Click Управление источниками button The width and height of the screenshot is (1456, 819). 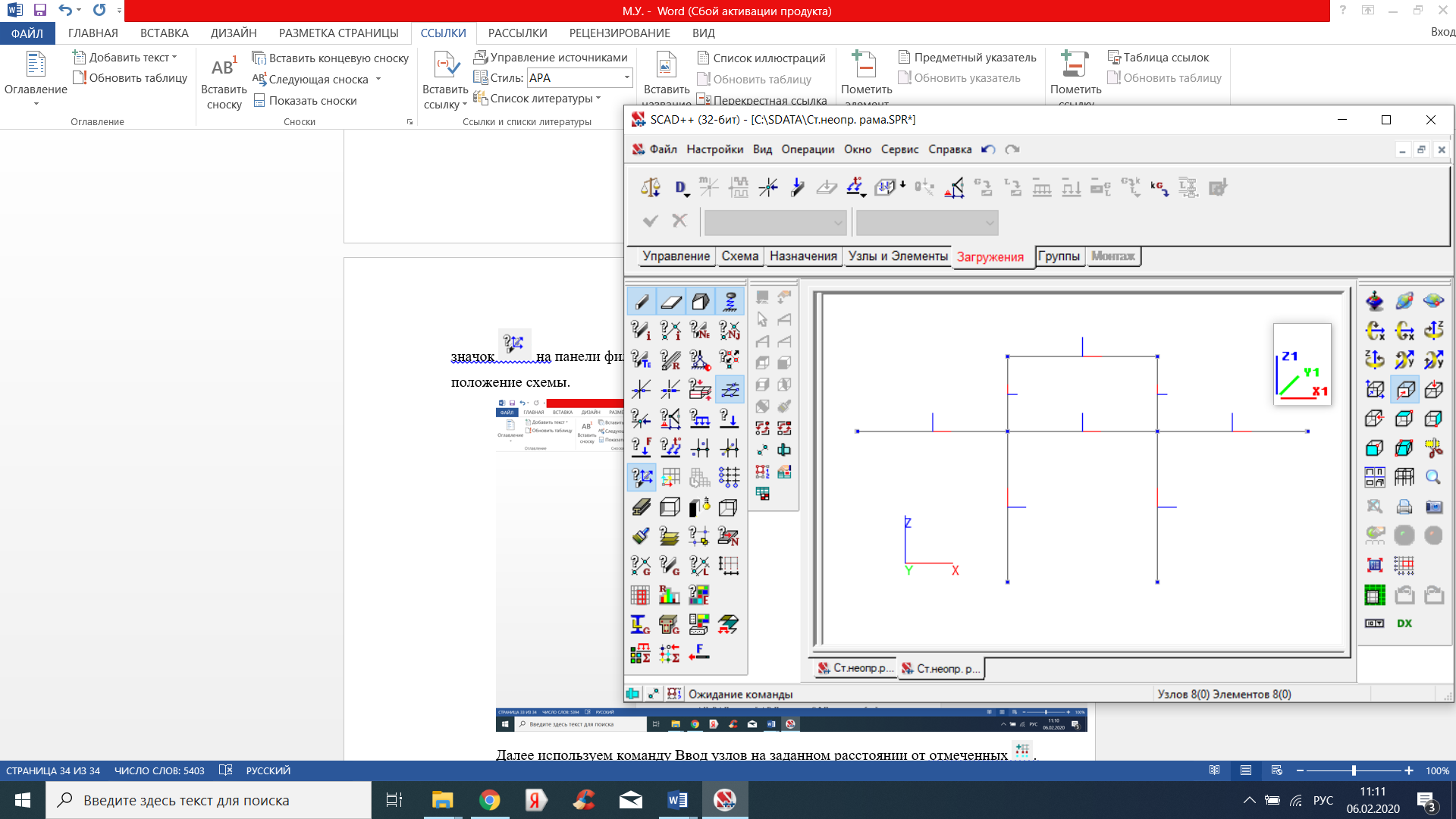coord(551,58)
